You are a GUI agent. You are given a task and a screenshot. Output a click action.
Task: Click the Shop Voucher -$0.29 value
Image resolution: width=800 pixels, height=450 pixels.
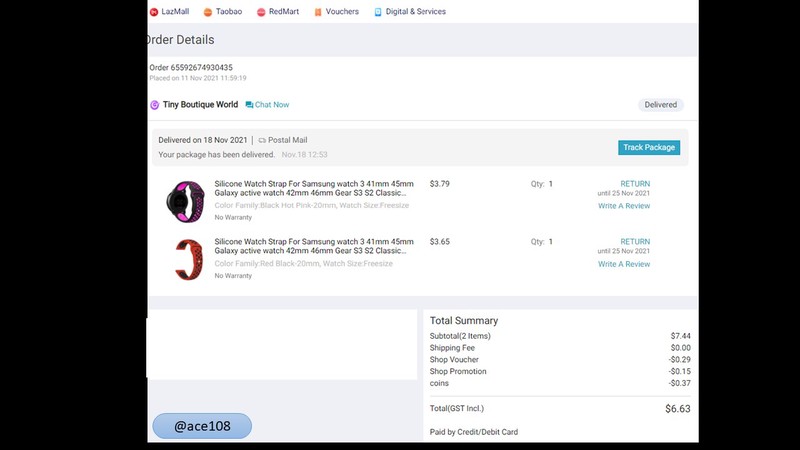[680, 359]
